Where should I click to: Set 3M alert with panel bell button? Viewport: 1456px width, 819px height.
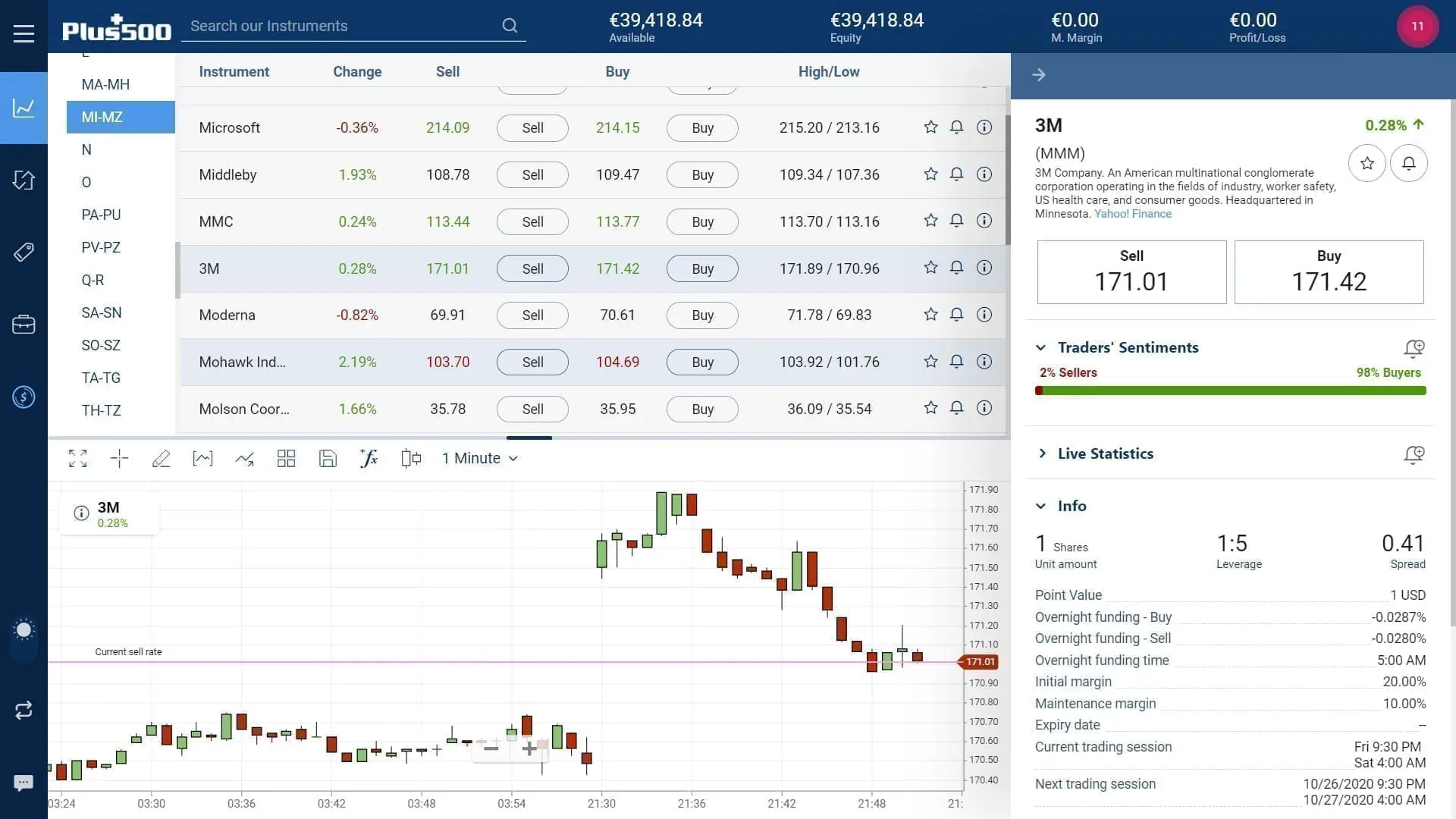pos(1409,163)
